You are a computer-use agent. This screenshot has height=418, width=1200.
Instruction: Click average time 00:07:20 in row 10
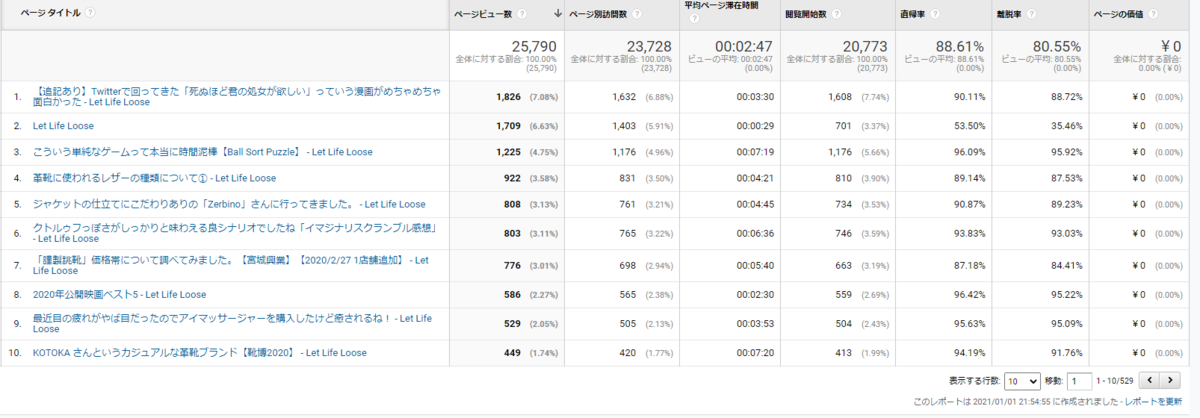pos(757,353)
